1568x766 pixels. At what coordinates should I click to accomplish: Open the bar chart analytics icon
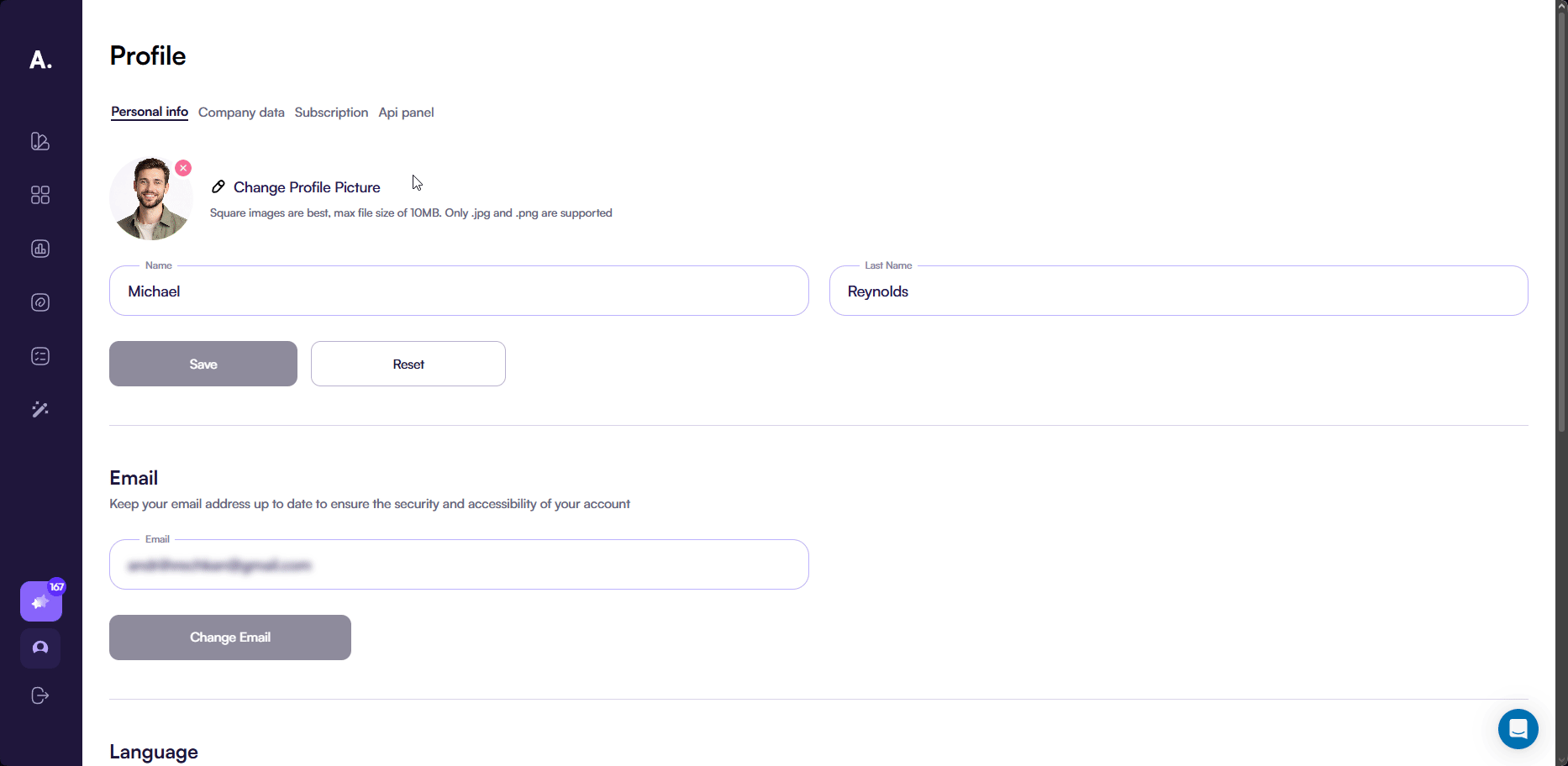pyautogui.click(x=40, y=249)
